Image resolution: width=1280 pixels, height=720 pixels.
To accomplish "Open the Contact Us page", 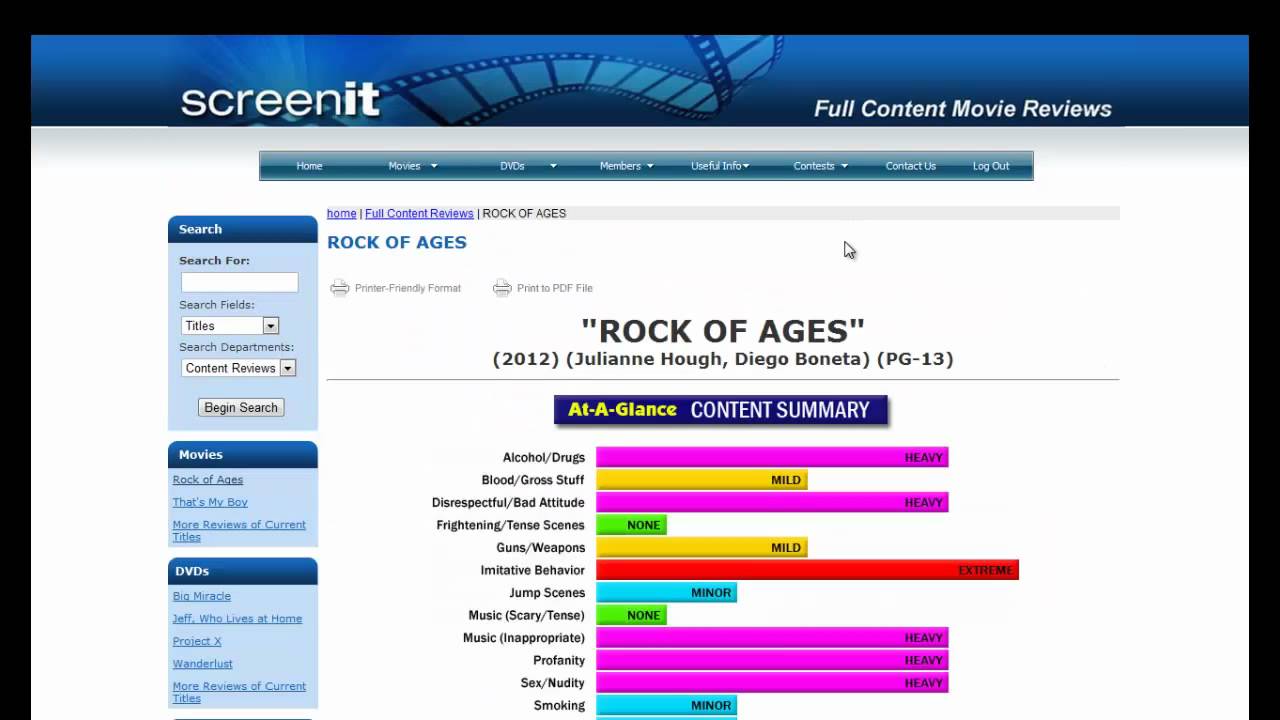I will tap(910, 166).
